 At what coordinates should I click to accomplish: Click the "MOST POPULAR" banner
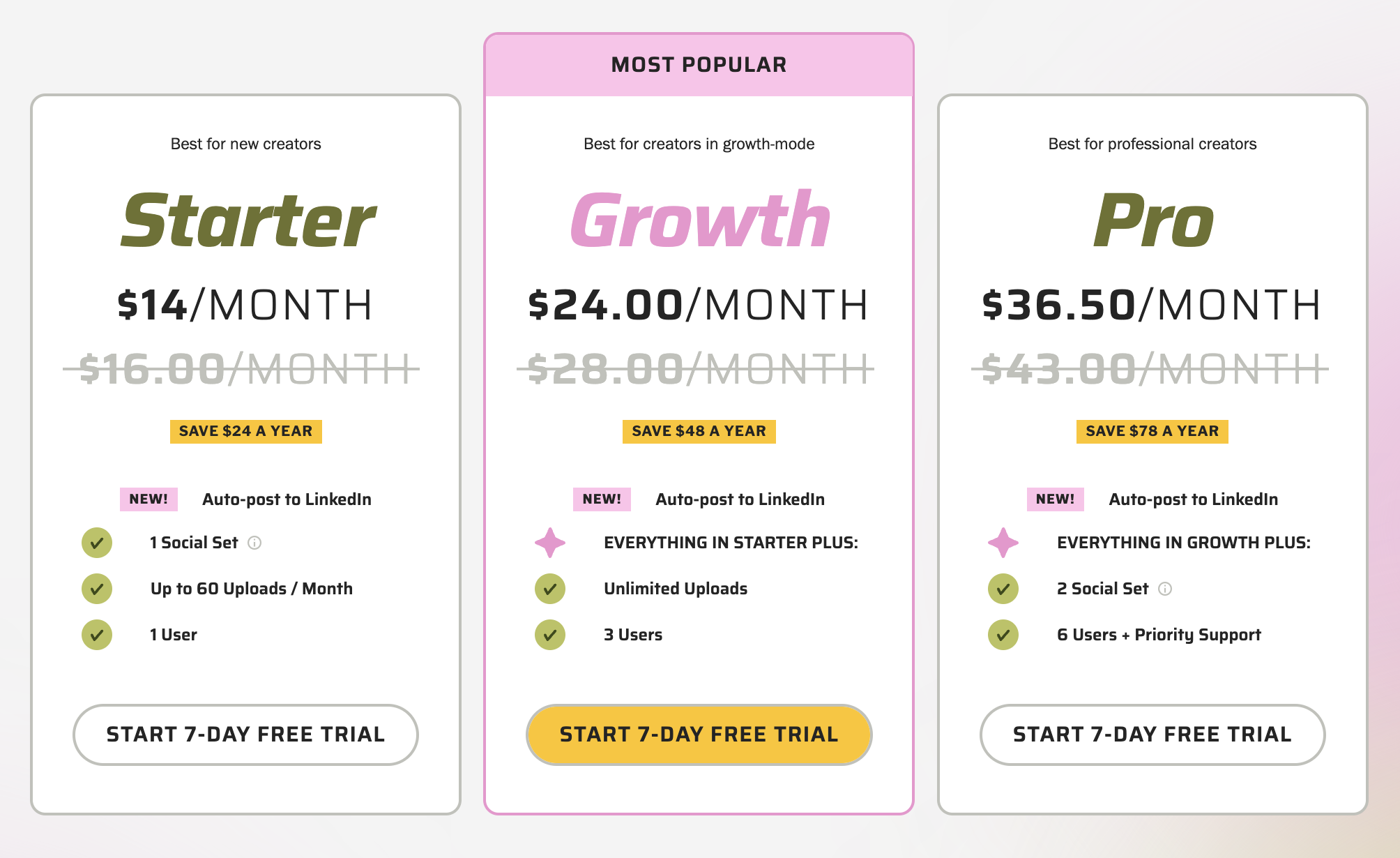(699, 63)
